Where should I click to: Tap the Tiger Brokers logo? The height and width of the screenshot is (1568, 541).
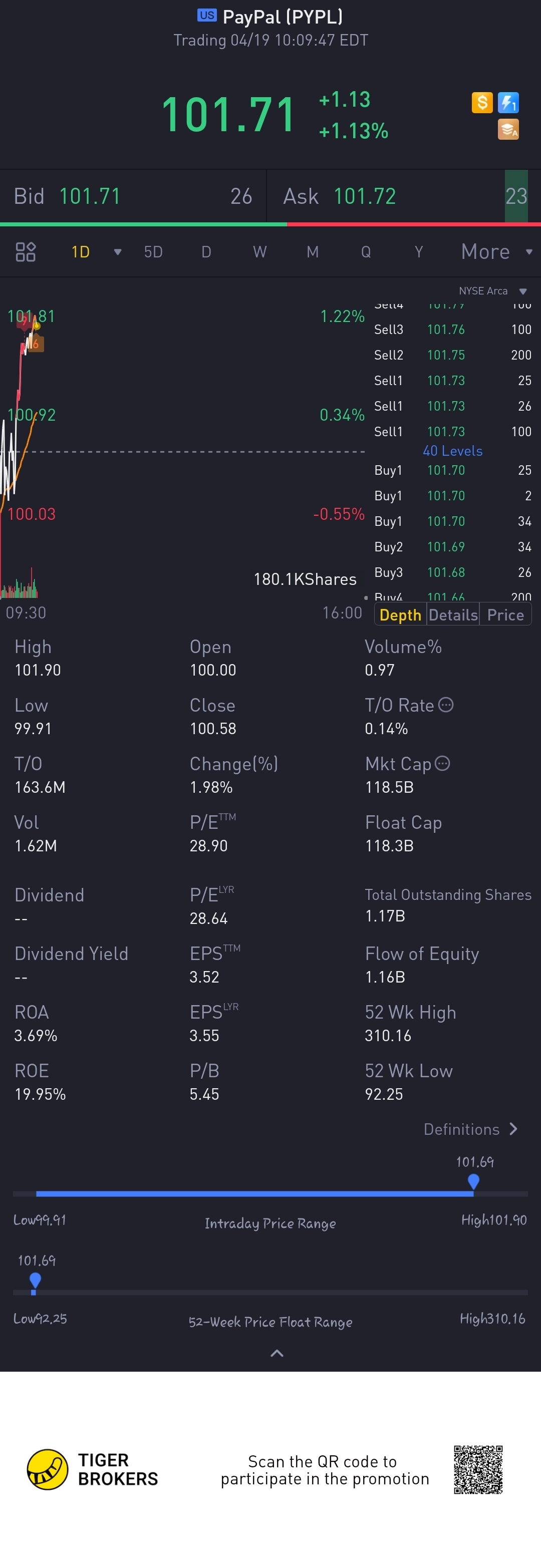(48, 1469)
